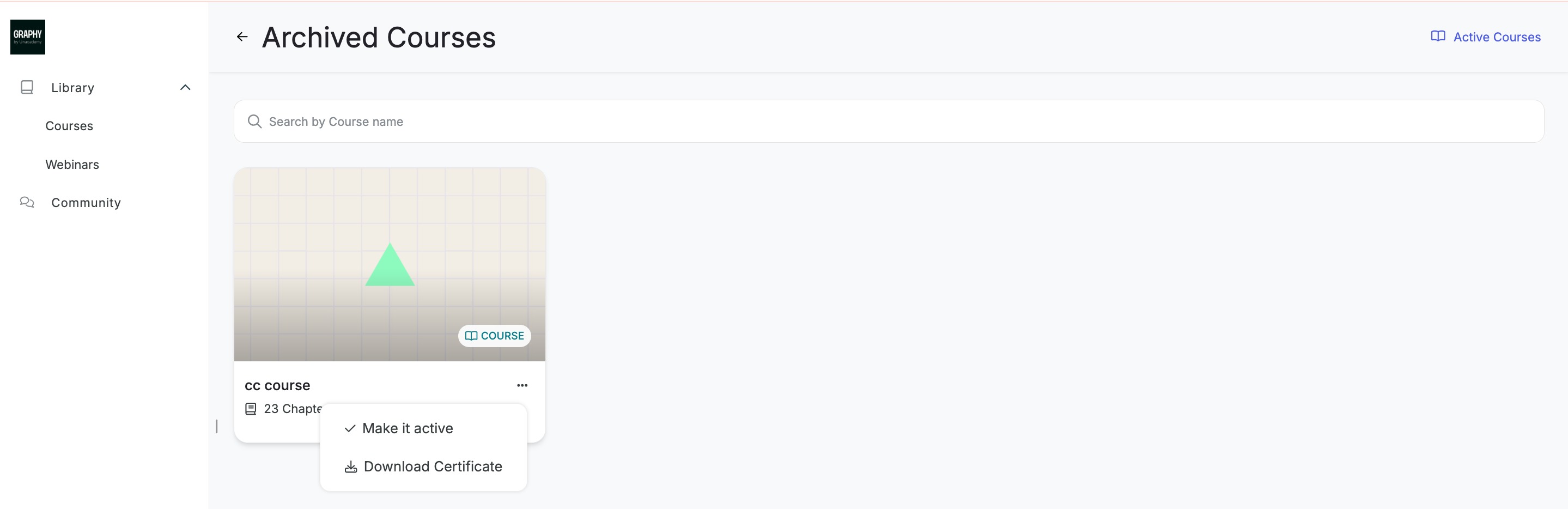Image resolution: width=1568 pixels, height=509 pixels.
Task: Click the Active Courses book icon
Action: point(1438,37)
